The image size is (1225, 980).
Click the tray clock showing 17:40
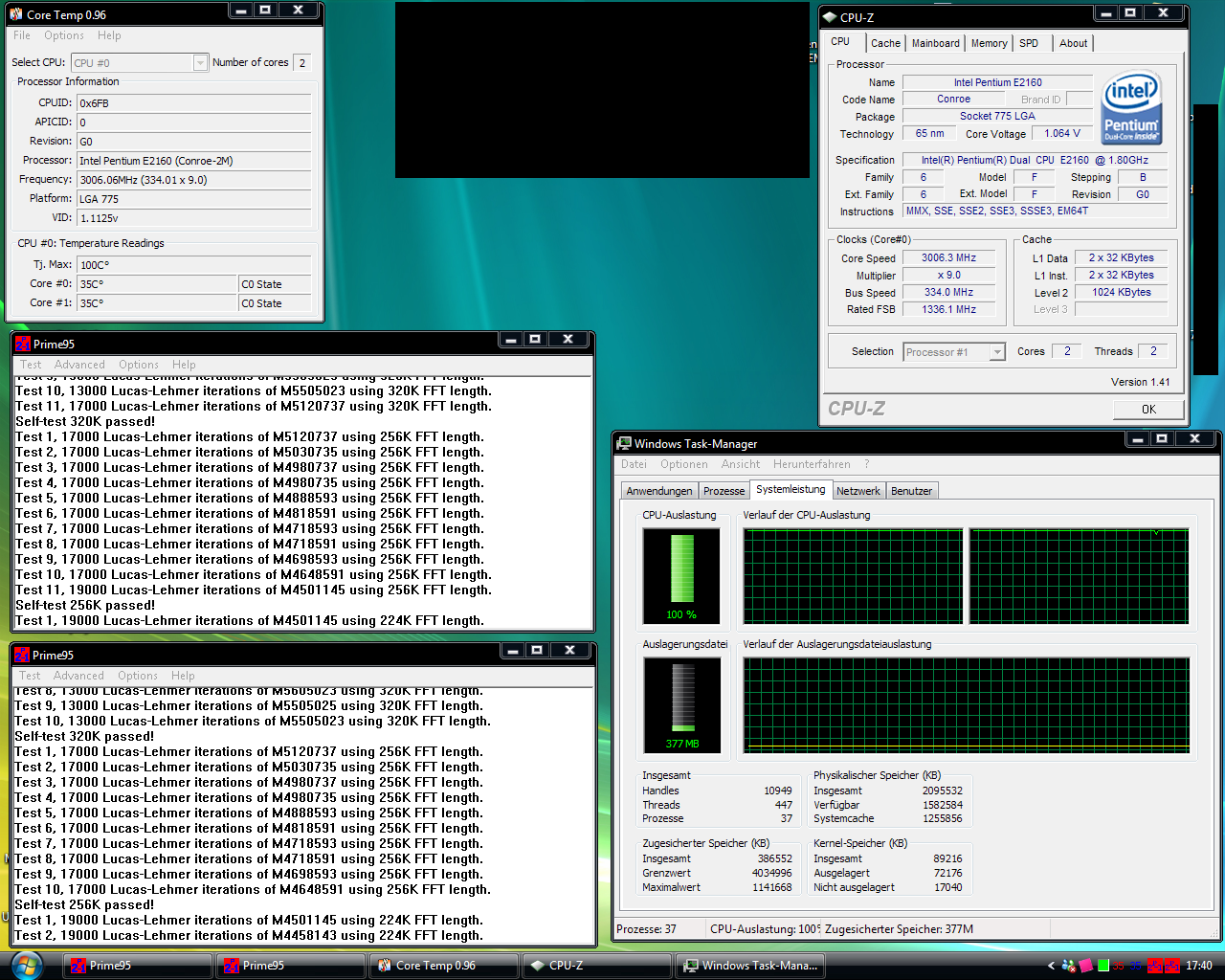click(x=1198, y=966)
